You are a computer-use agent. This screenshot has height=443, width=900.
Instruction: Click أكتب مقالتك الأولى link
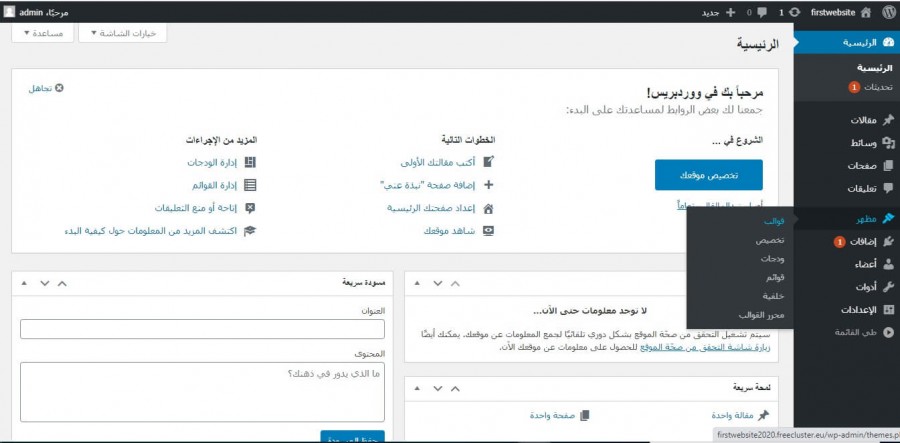tap(437, 162)
